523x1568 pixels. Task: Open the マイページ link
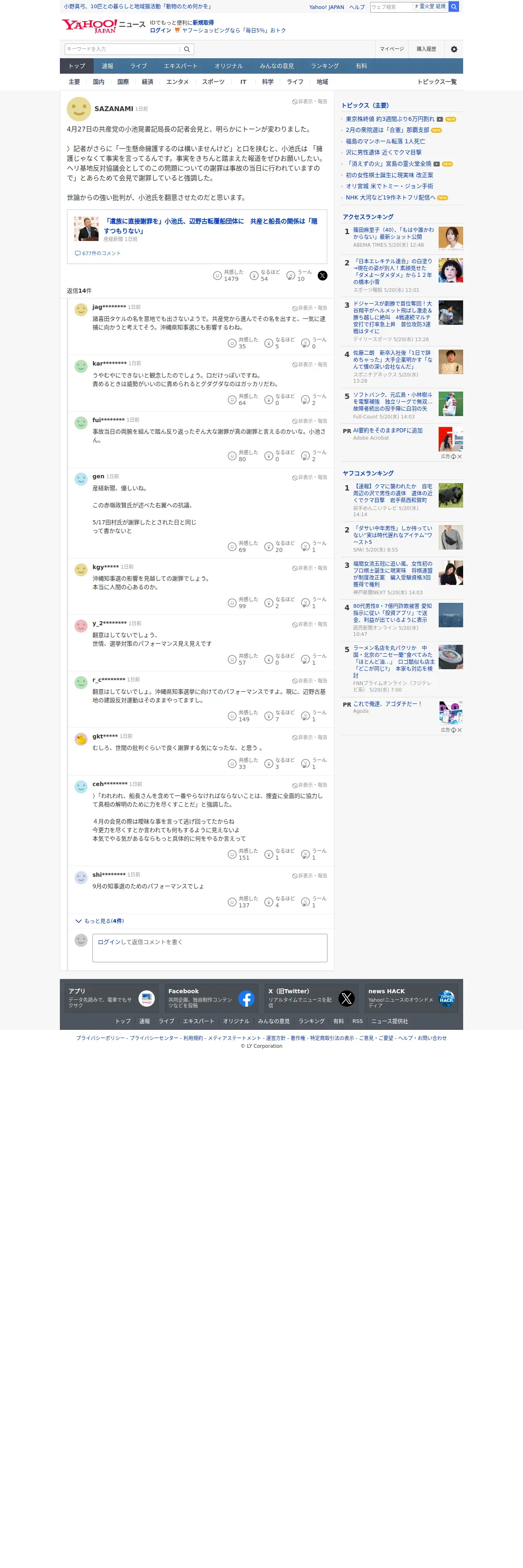coord(391,49)
